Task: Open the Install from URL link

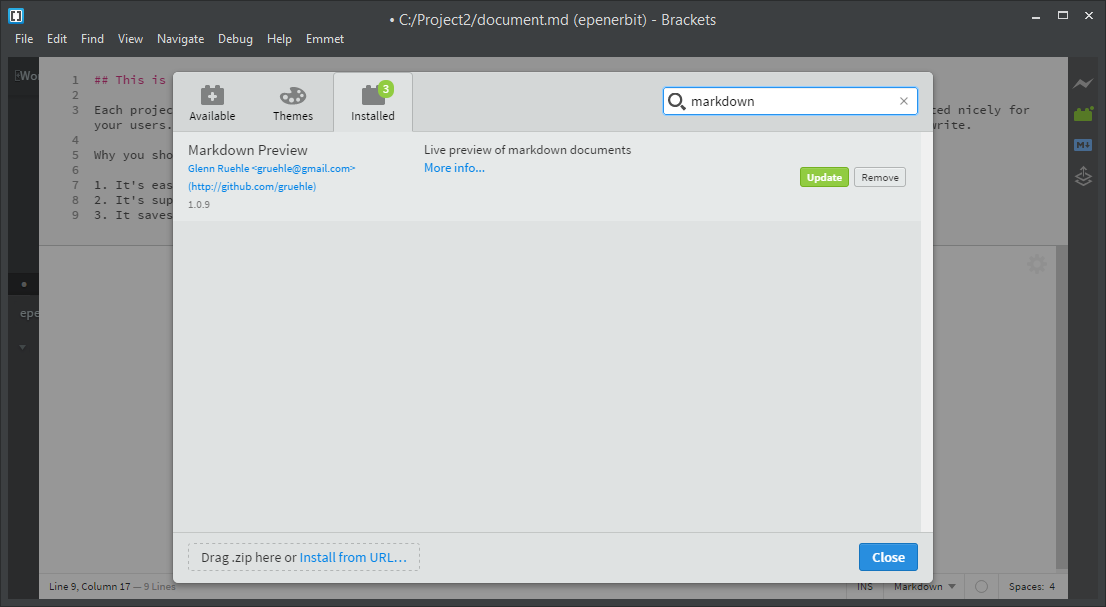Action: (353, 557)
